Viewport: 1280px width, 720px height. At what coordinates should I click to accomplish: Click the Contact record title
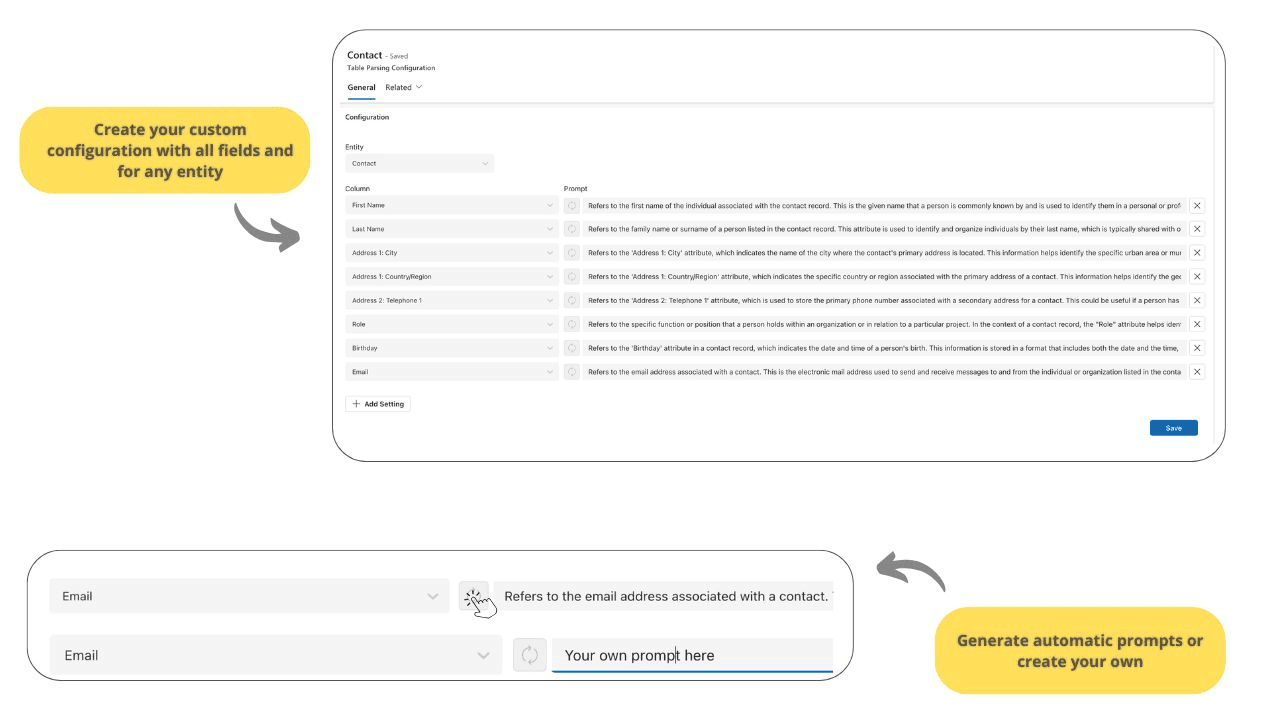[365, 55]
